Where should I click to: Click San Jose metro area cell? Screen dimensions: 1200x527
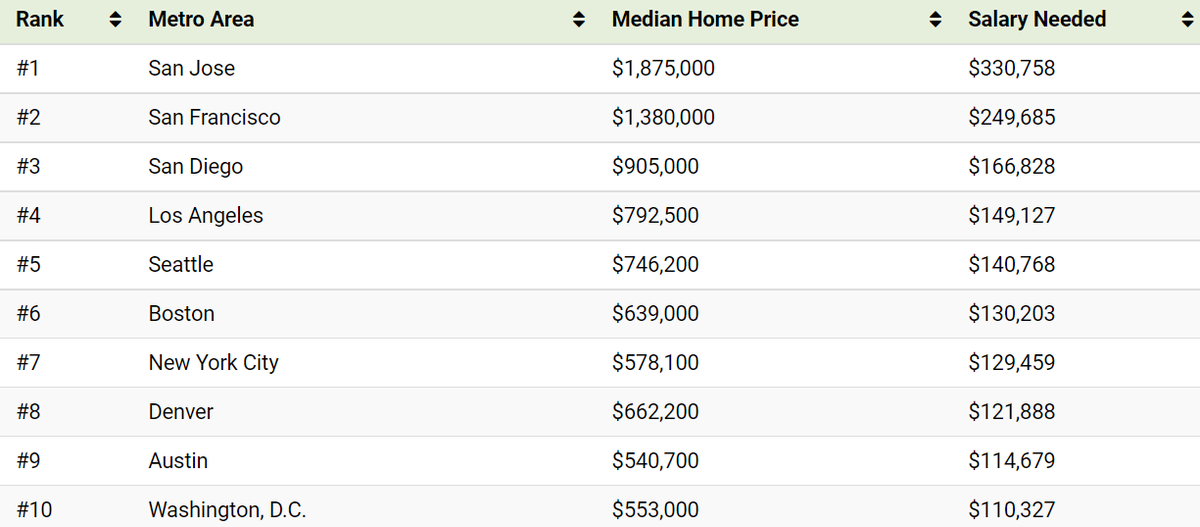point(192,68)
